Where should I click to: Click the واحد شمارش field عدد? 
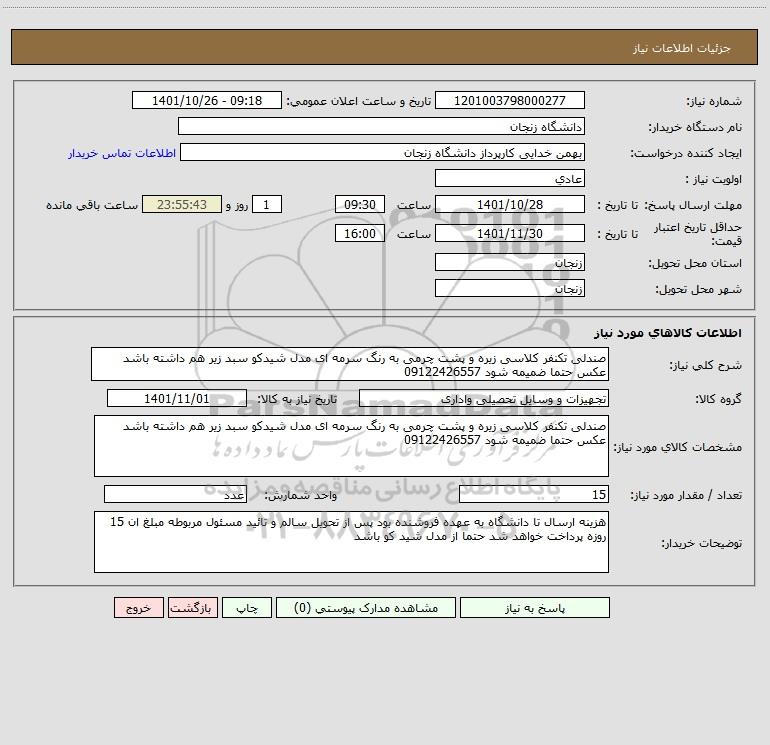[175, 494]
